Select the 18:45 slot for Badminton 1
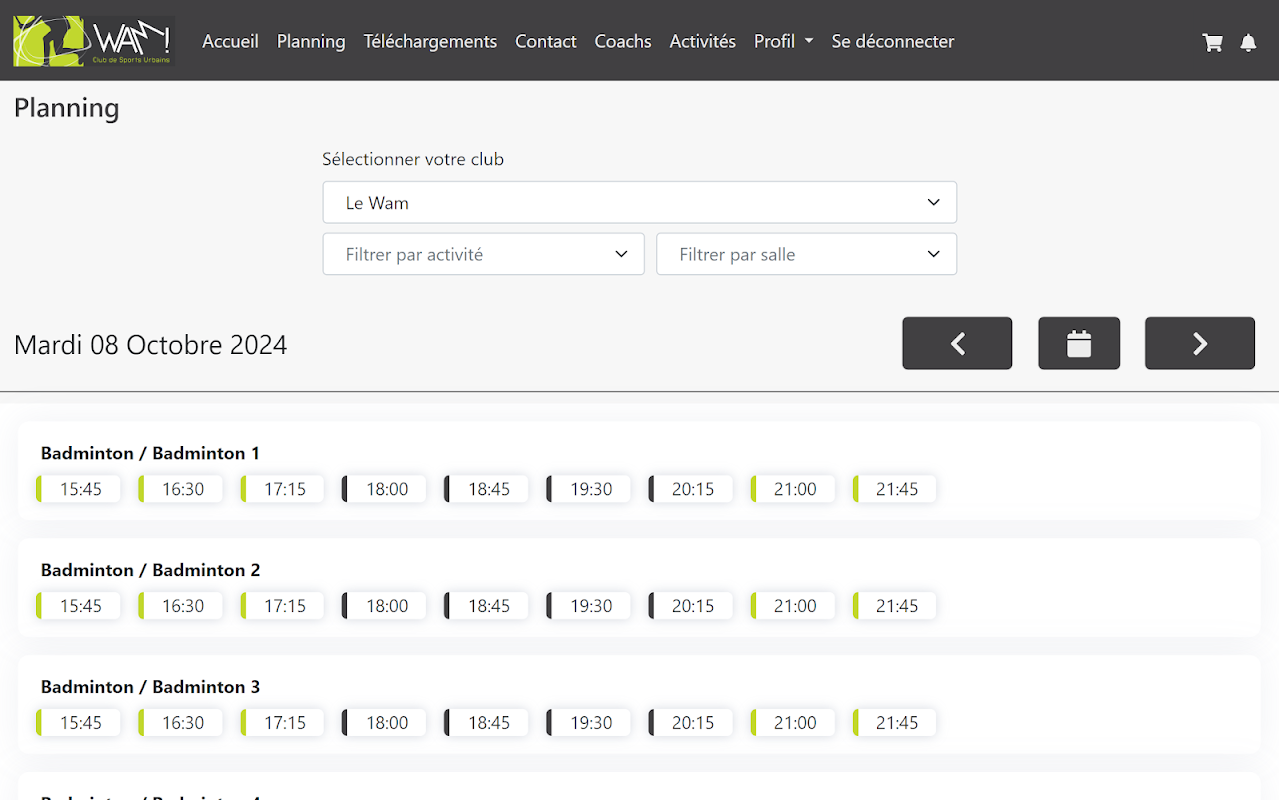The width and height of the screenshot is (1279, 800). click(x=486, y=489)
